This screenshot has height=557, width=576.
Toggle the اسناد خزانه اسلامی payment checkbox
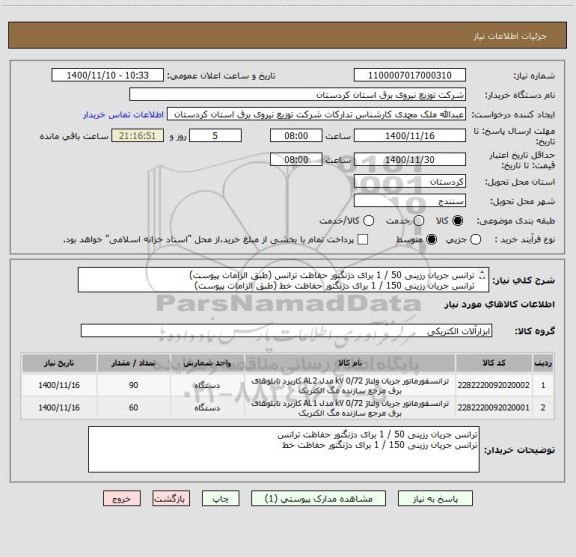(363, 240)
